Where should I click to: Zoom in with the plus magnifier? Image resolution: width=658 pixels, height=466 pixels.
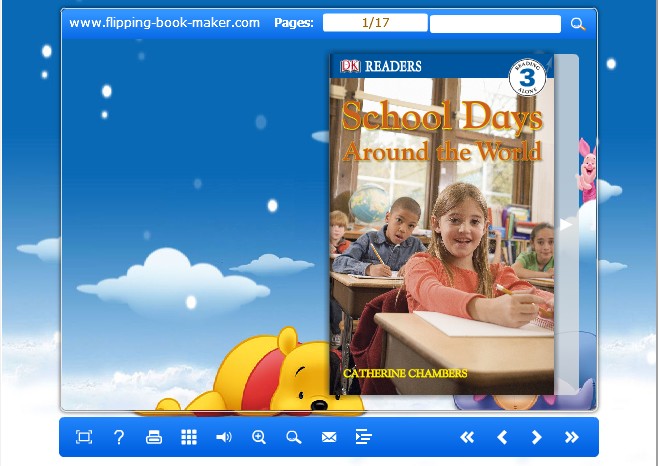pyautogui.click(x=259, y=437)
